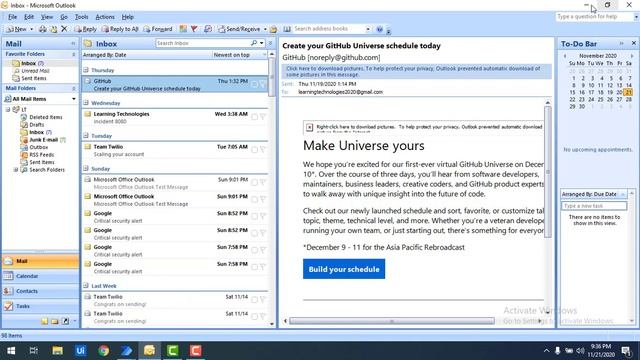Screen dimensions: 640x360
Task: Click the Newest on top sort header
Action: tap(240, 55)
